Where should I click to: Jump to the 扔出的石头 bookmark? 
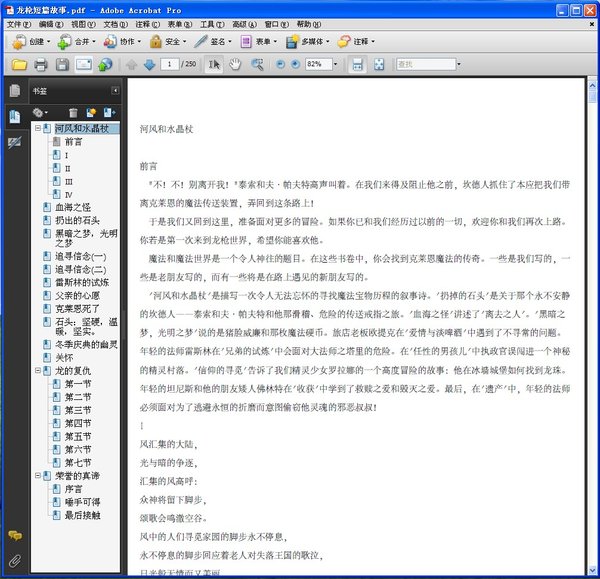pyautogui.click(x=77, y=220)
